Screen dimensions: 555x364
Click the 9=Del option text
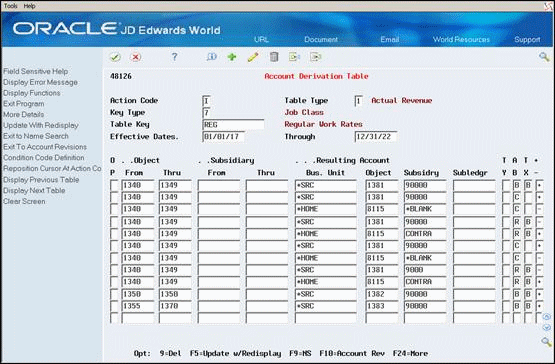(x=170, y=353)
